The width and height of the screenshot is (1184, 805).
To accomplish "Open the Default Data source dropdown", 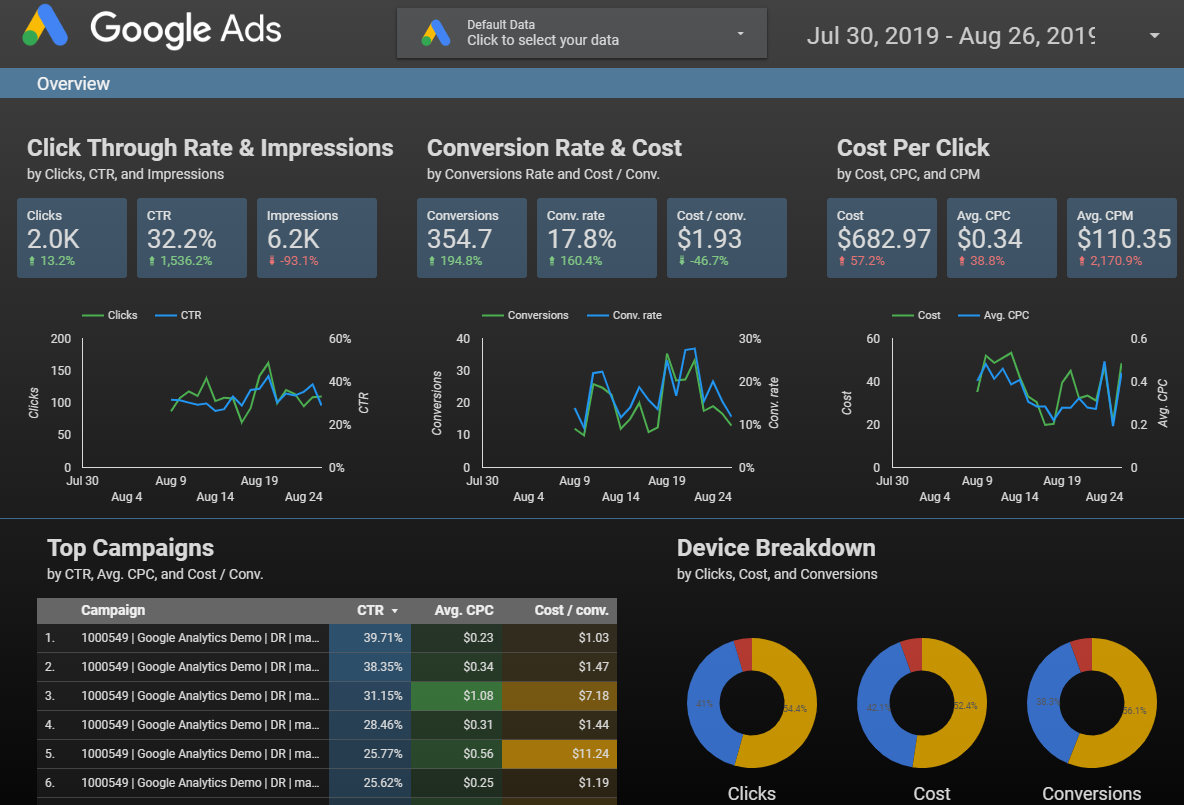I will 581,33.
